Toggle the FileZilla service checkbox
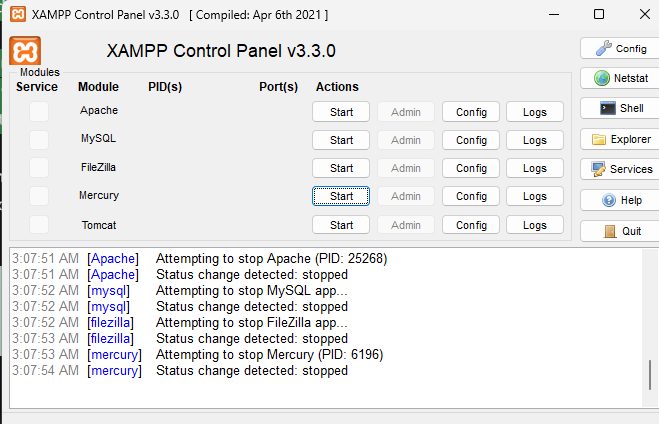 click(39, 168)
